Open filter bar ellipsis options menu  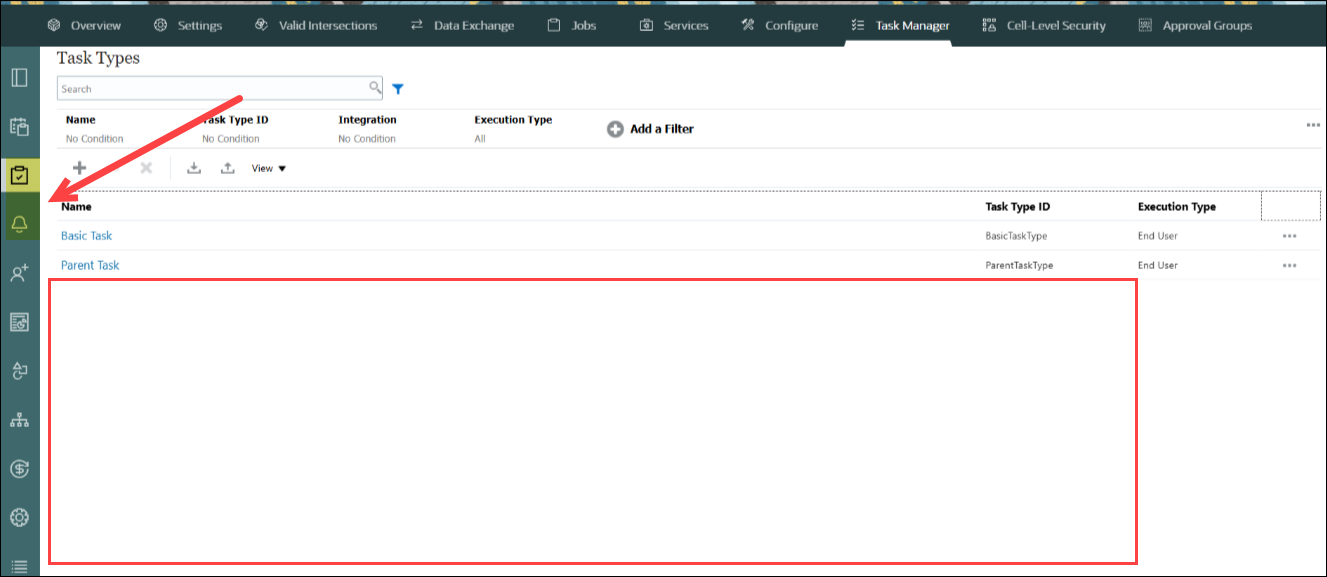point(1313,125)
